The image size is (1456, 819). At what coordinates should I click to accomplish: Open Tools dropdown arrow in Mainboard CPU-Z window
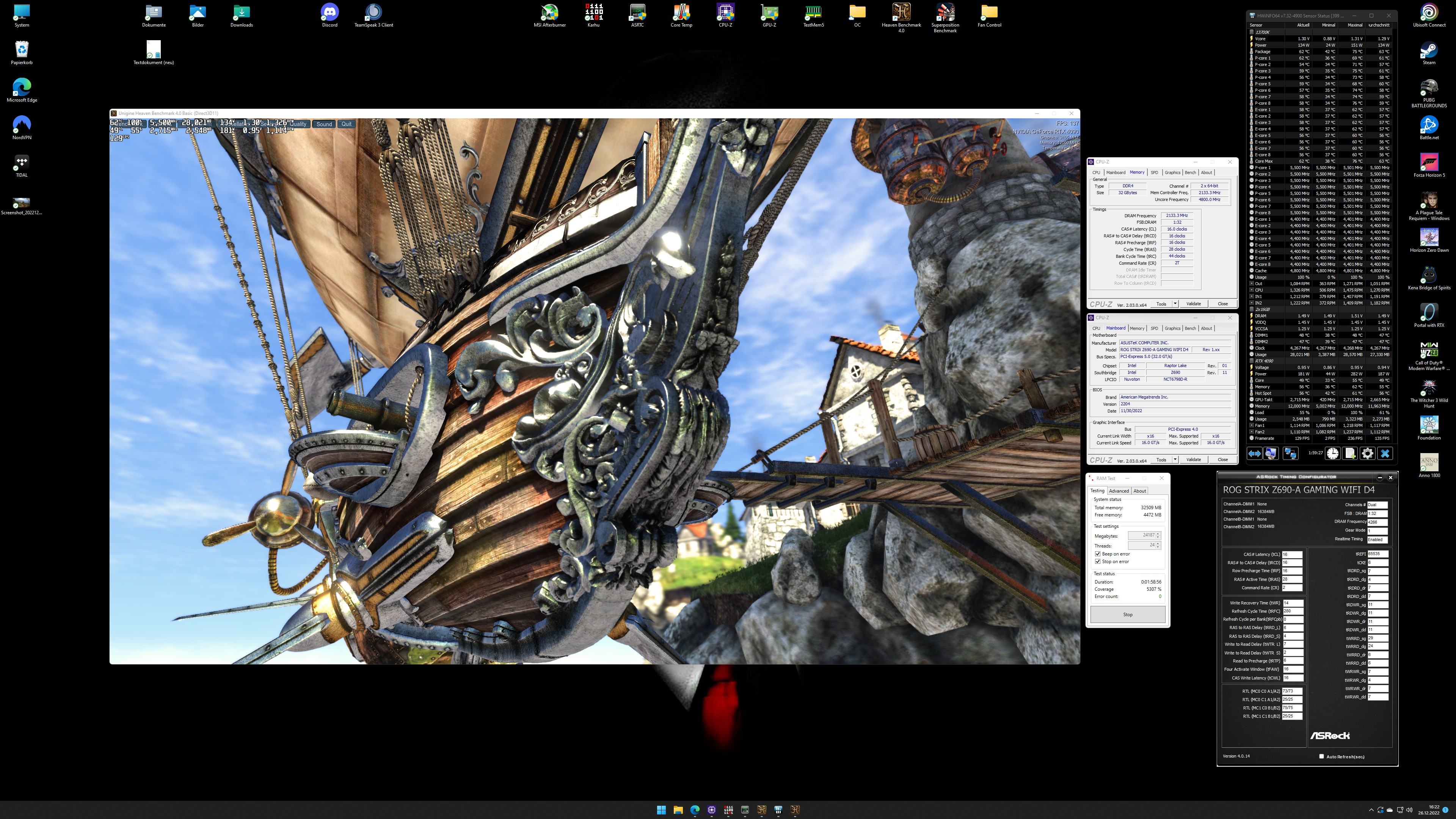click(x=1175, y=460)
